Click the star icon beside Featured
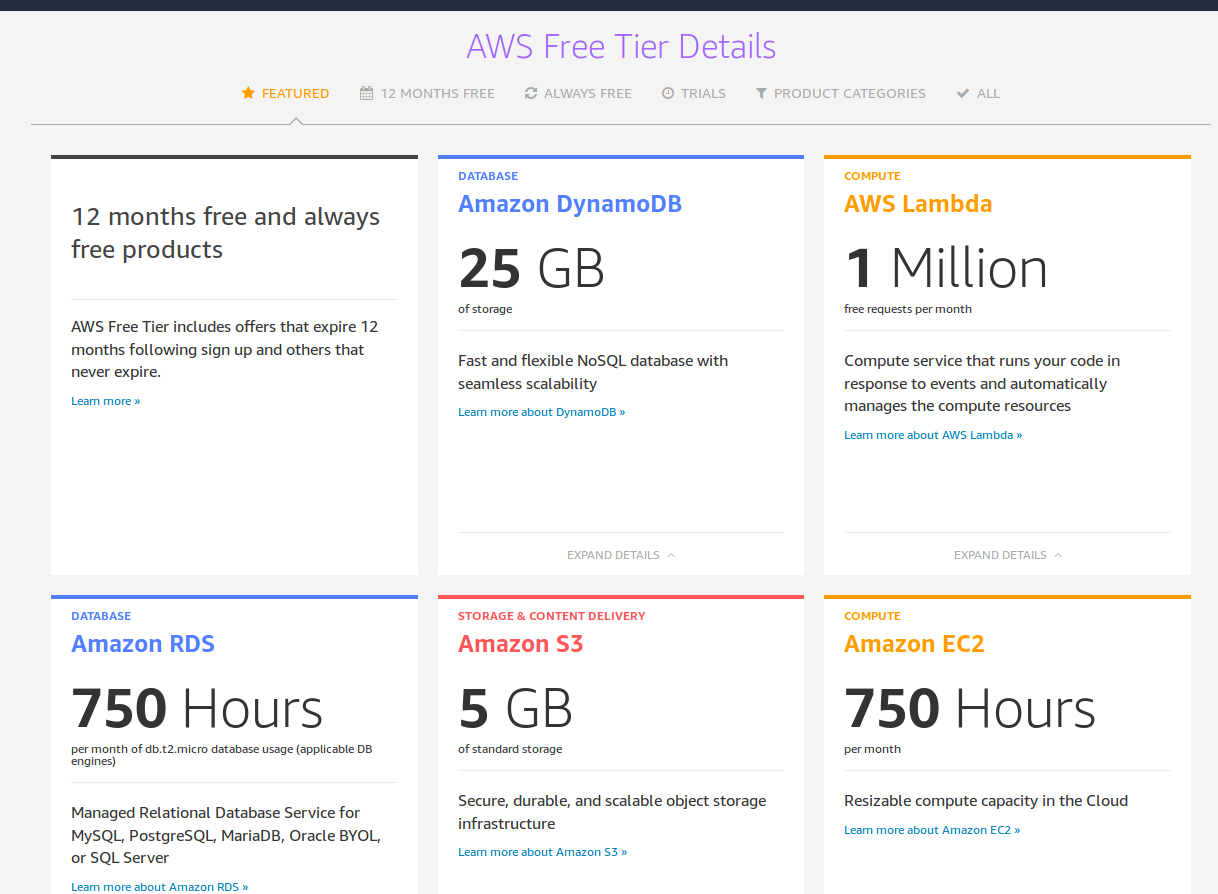Viewport: 1218px width, 894px height. click(x=248, y=93)
